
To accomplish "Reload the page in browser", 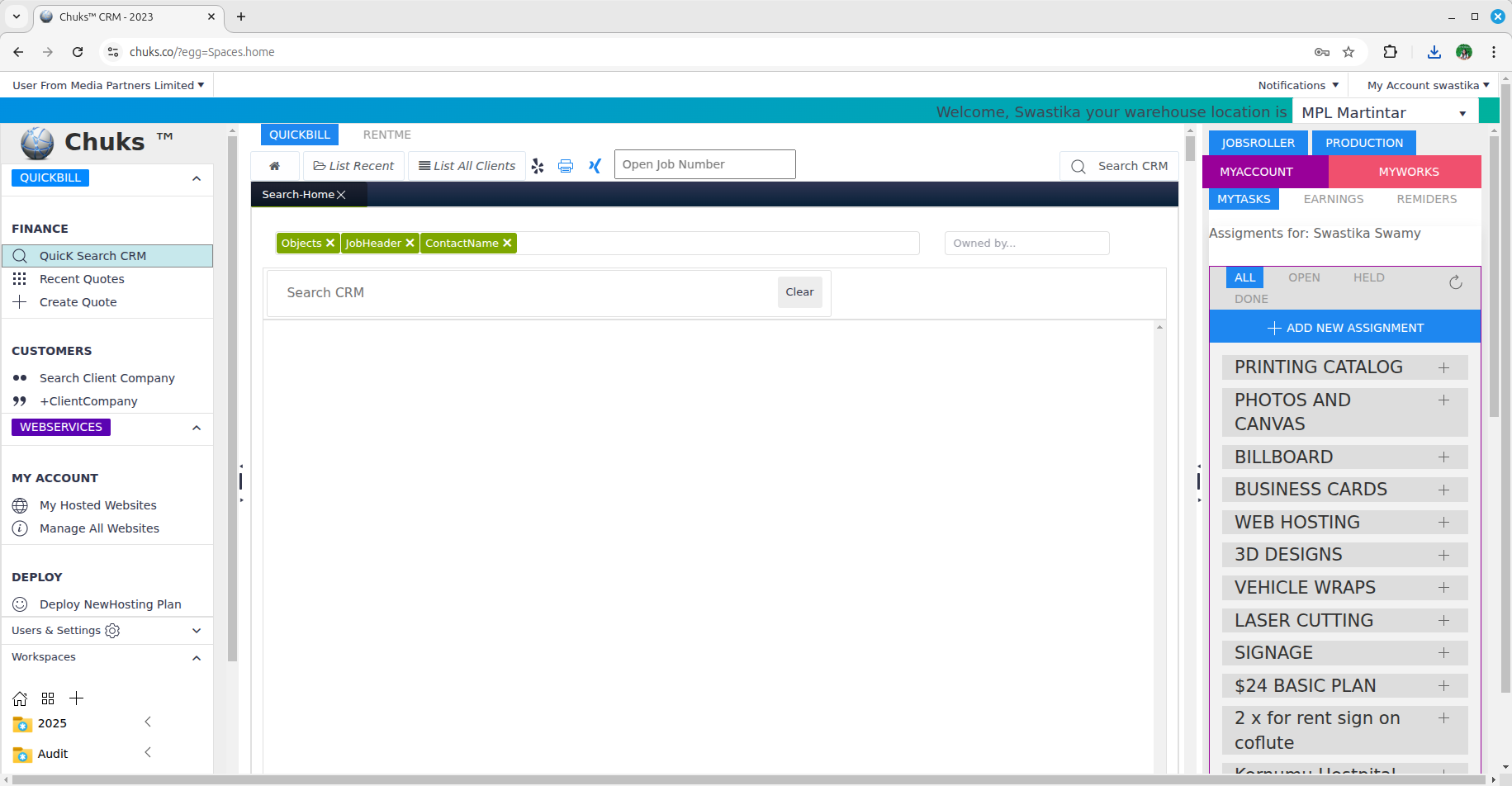I will pyautogui.click(x=78, y=52).
